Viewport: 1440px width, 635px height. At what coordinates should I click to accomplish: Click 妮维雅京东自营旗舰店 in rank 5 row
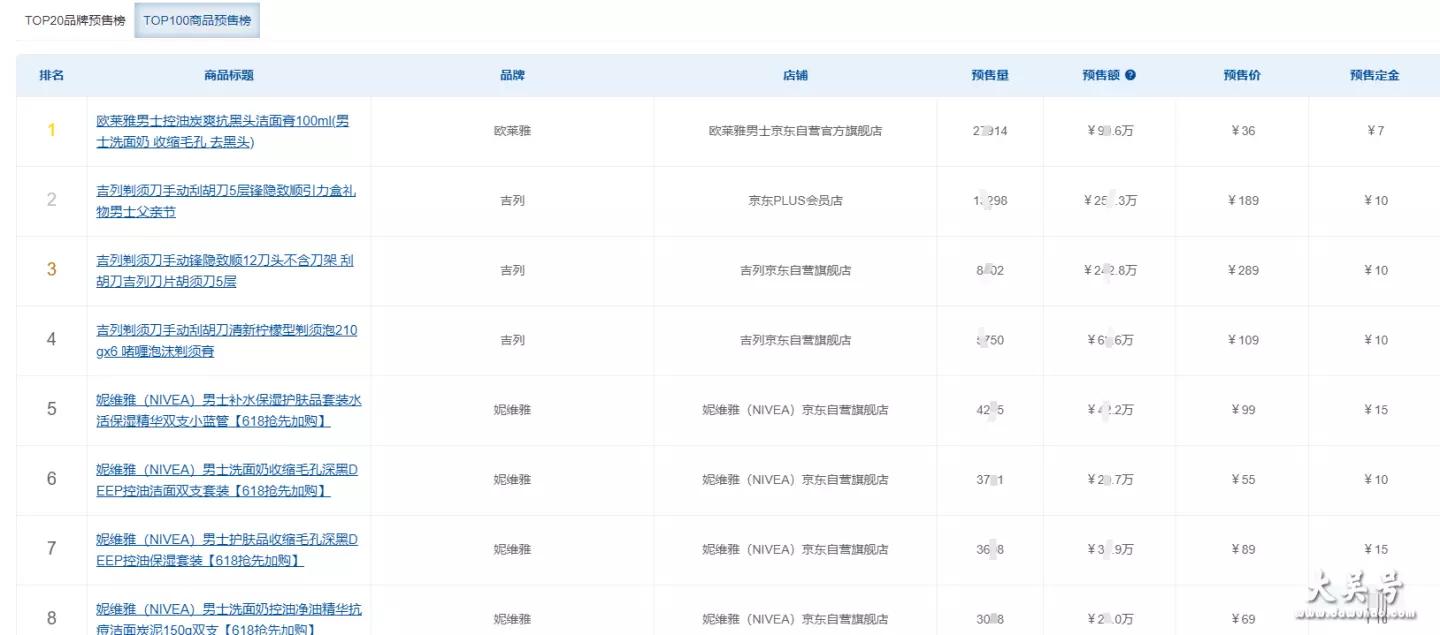pos(795,410)
